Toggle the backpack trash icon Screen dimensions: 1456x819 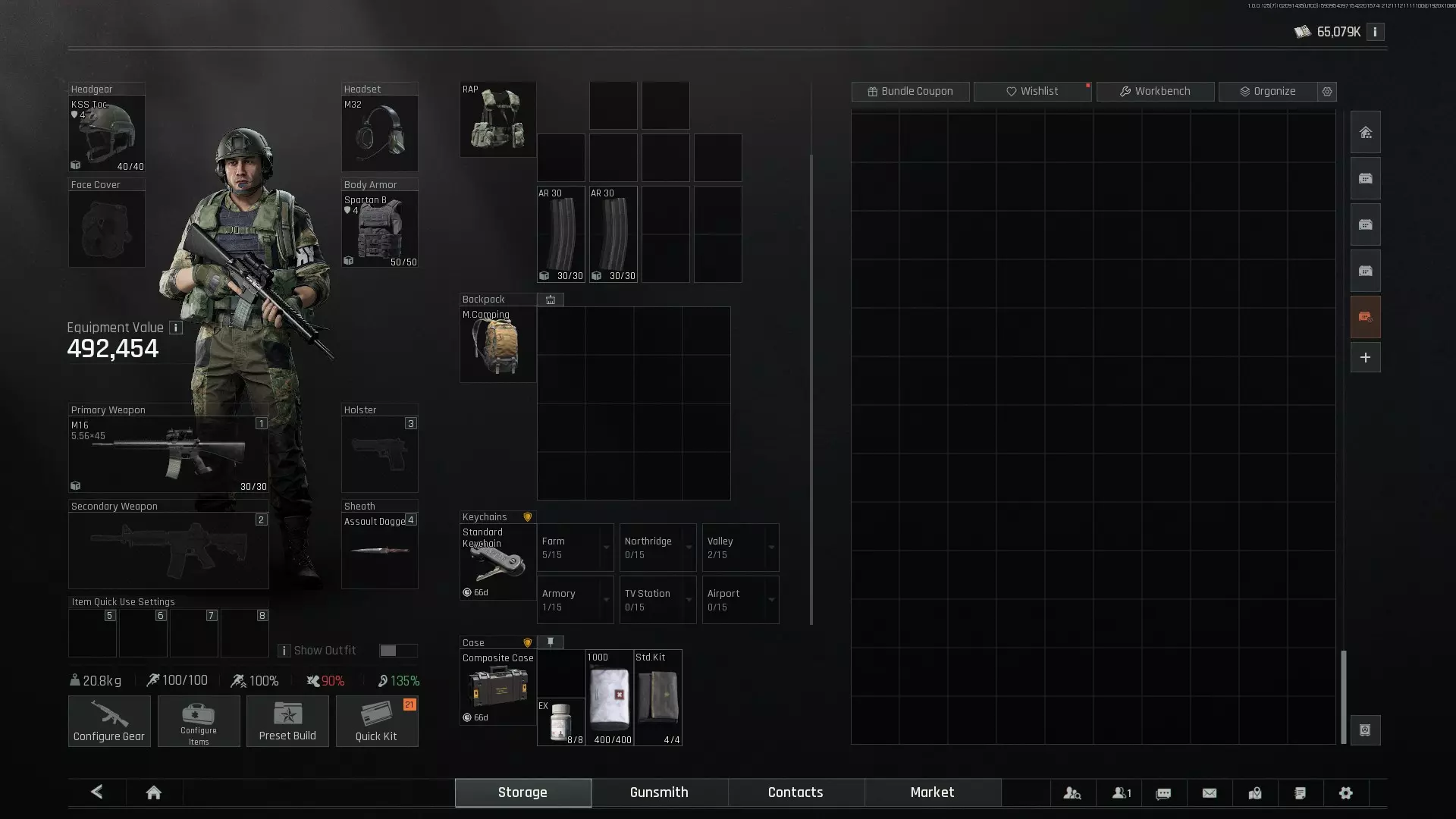(551, 300)
